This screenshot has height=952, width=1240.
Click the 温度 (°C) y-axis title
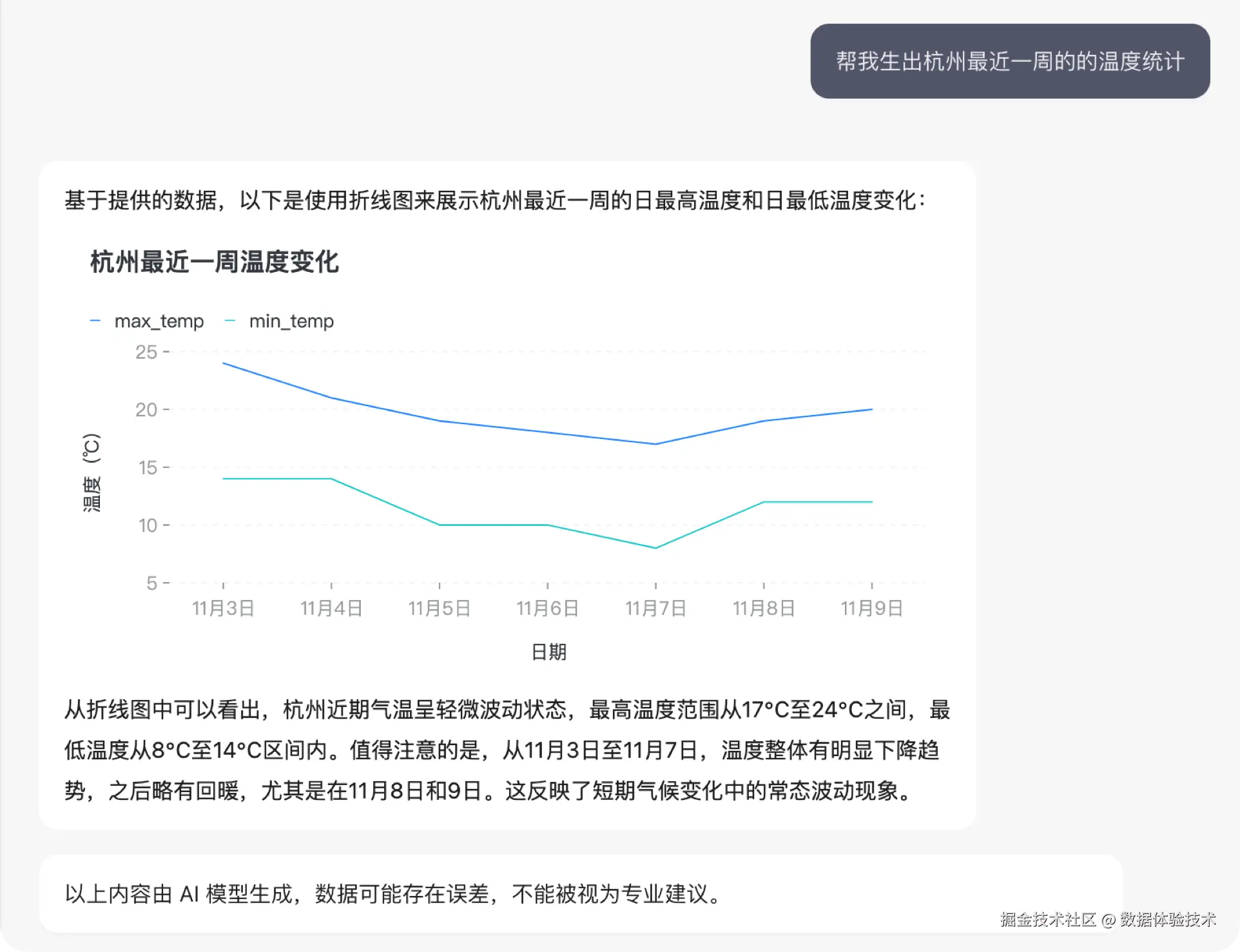(x=92, y=472)
